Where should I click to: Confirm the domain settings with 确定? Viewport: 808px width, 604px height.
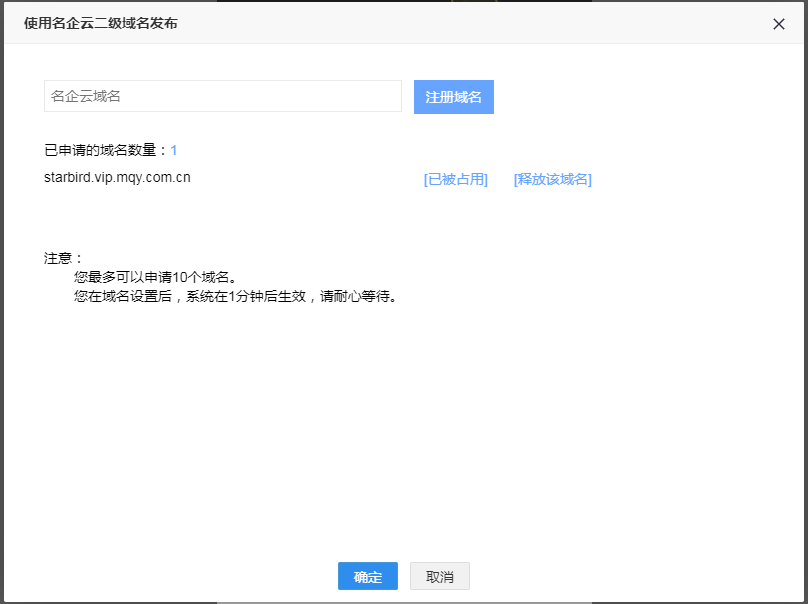(367, 576)
